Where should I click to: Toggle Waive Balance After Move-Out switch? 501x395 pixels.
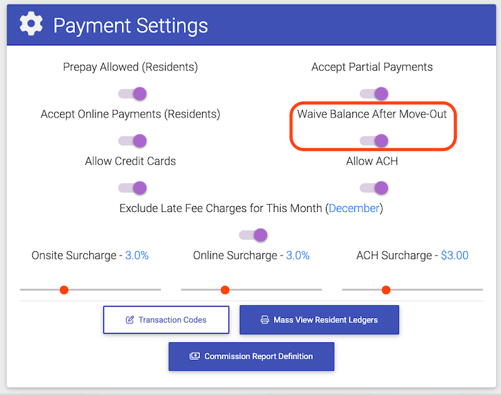click(x=374, y=141)
